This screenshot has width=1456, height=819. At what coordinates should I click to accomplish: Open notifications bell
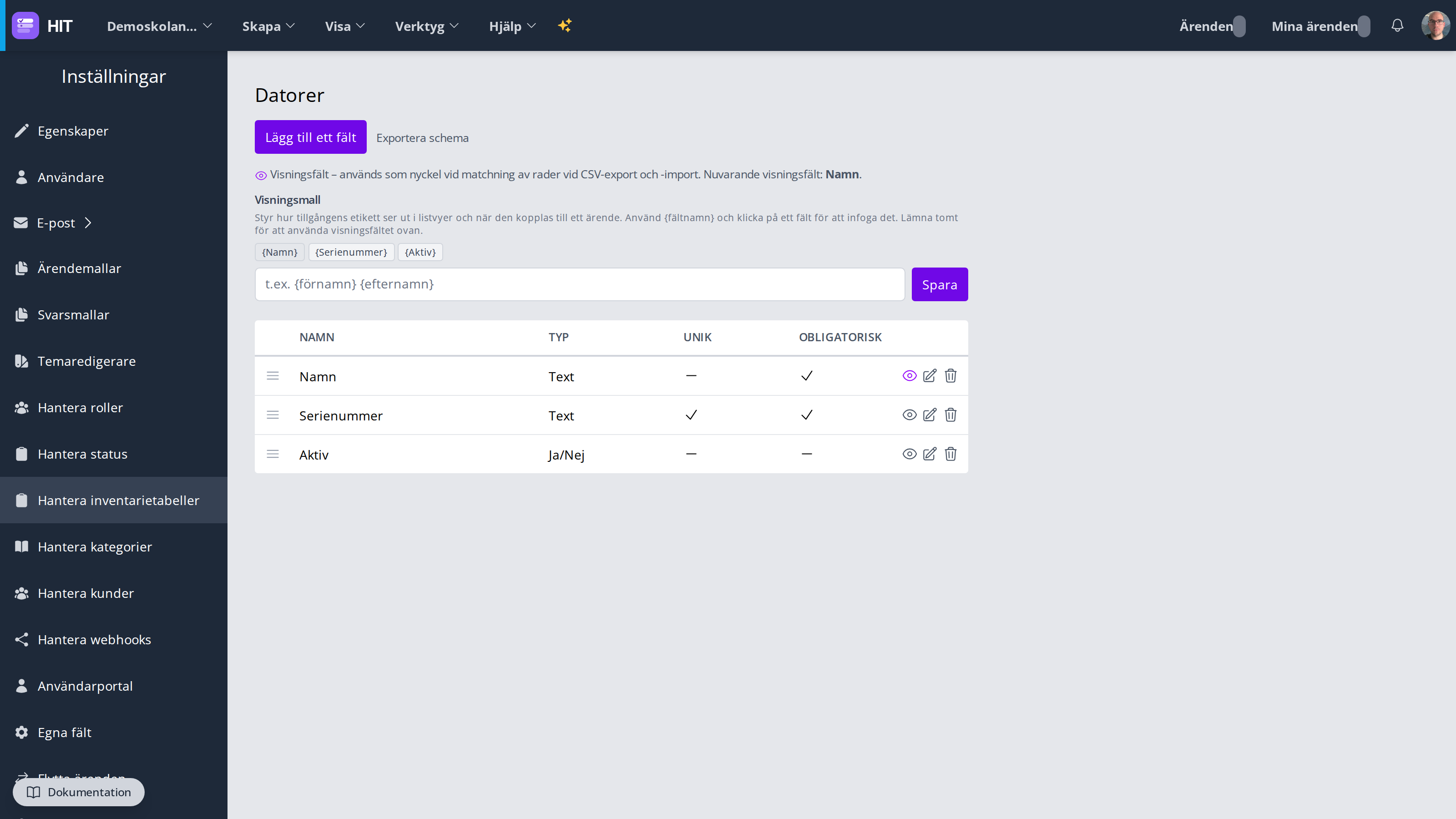point(1397,25)
